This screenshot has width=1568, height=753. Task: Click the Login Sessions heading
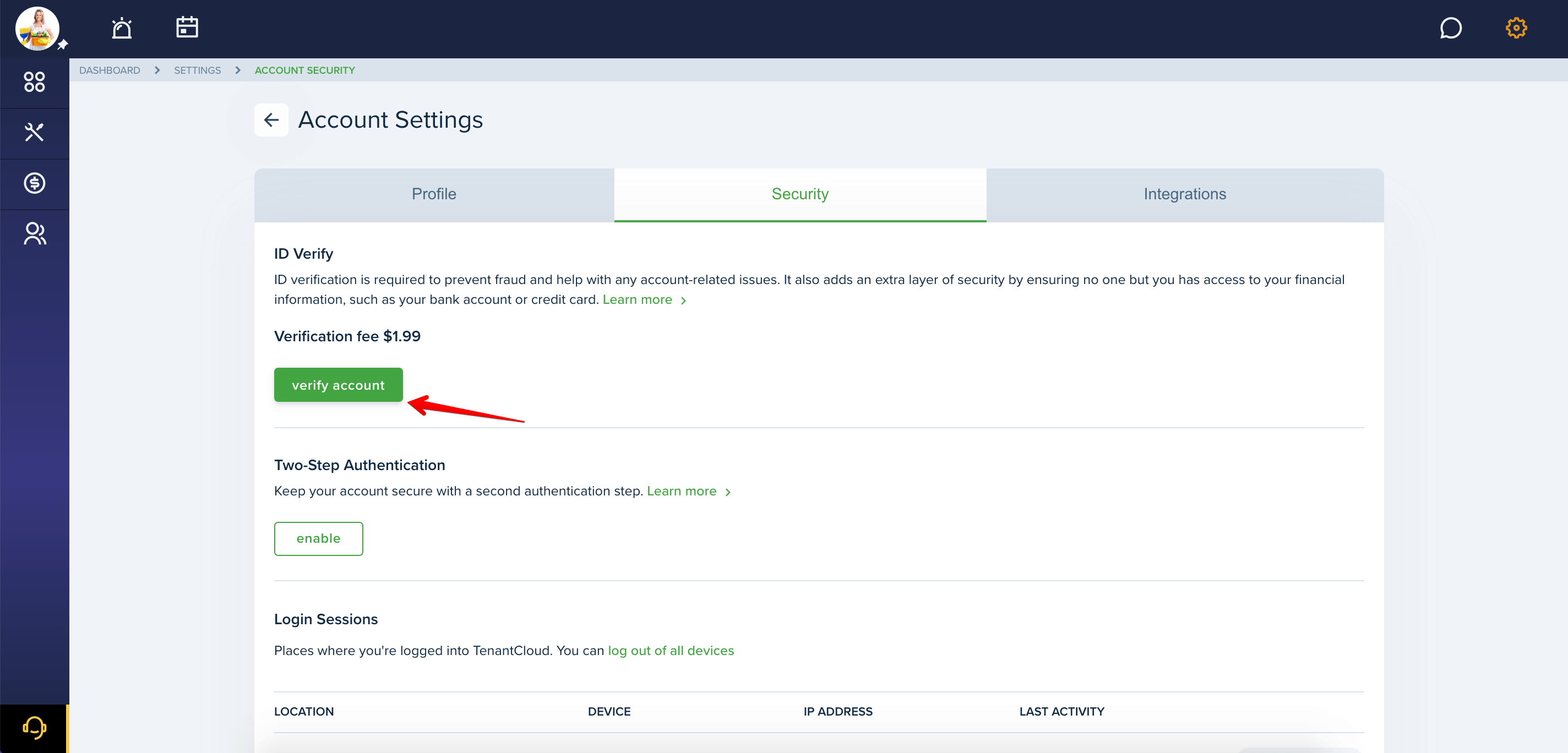tap(325, 619)
